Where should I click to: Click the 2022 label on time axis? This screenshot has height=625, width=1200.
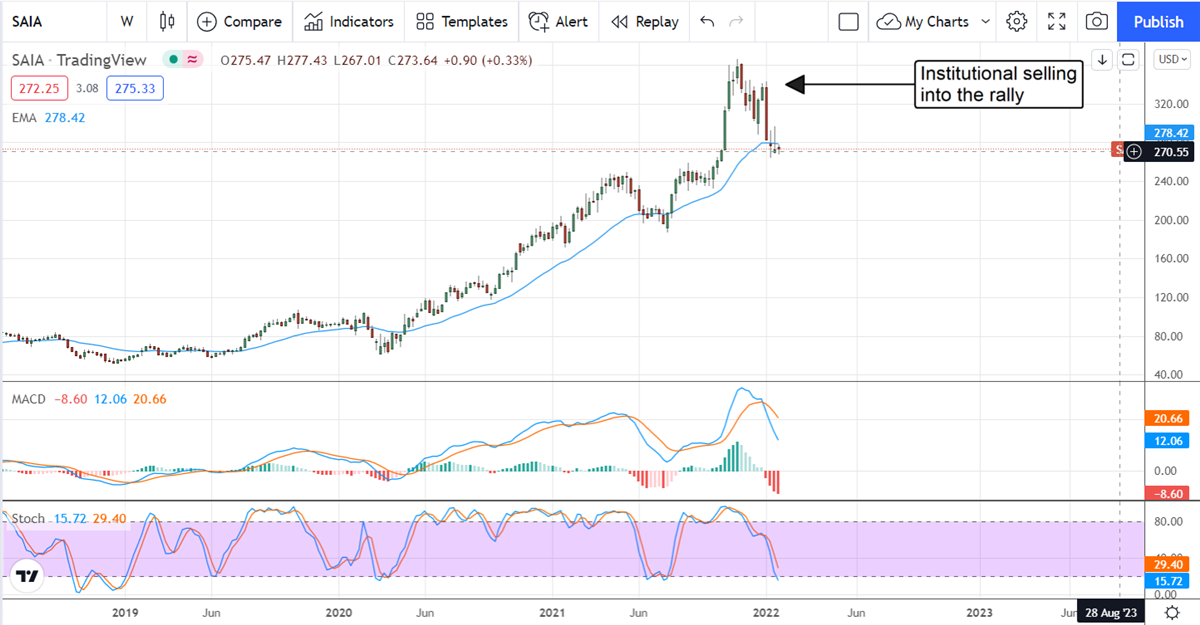767,611
